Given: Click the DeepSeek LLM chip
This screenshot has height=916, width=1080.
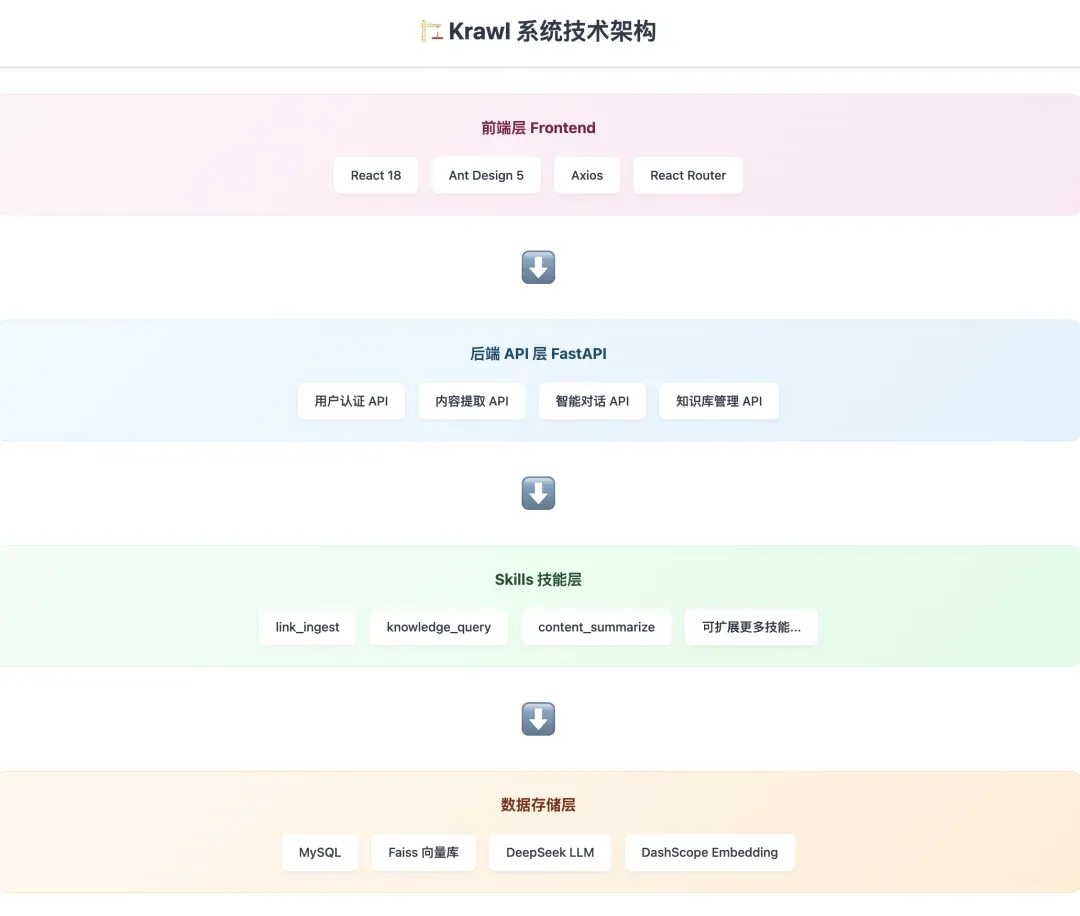Looking at the screenshot, I should pos(550,853).
